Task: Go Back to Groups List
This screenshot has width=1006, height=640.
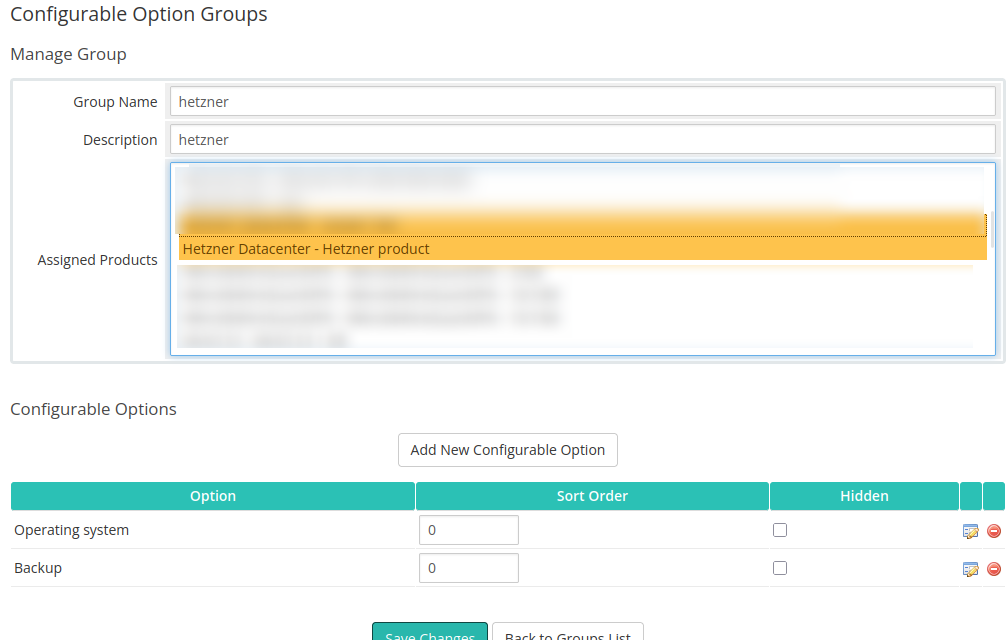Action: pos(567,632)
